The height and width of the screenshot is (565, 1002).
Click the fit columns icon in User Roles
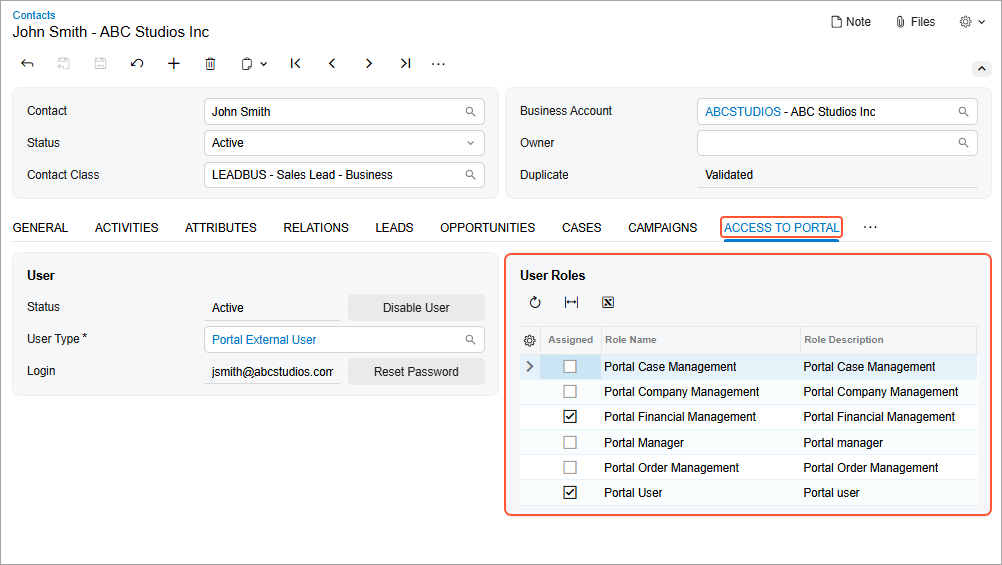[571, 302]
